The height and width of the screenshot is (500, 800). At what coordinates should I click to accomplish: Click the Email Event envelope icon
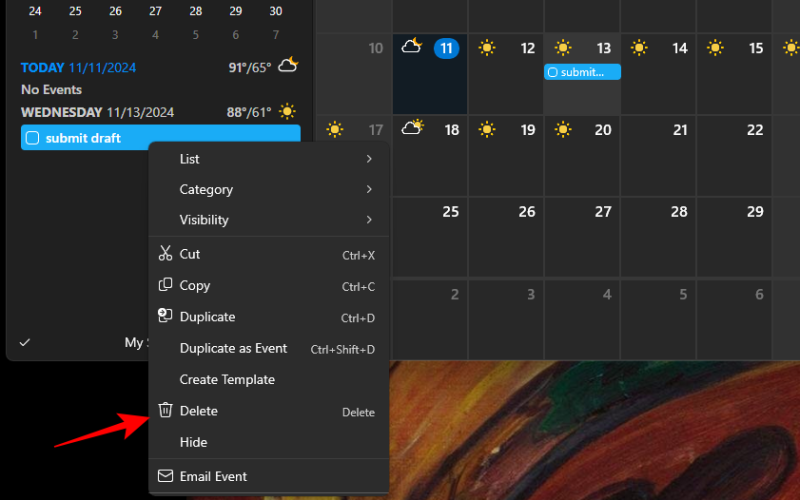point(166,476)
